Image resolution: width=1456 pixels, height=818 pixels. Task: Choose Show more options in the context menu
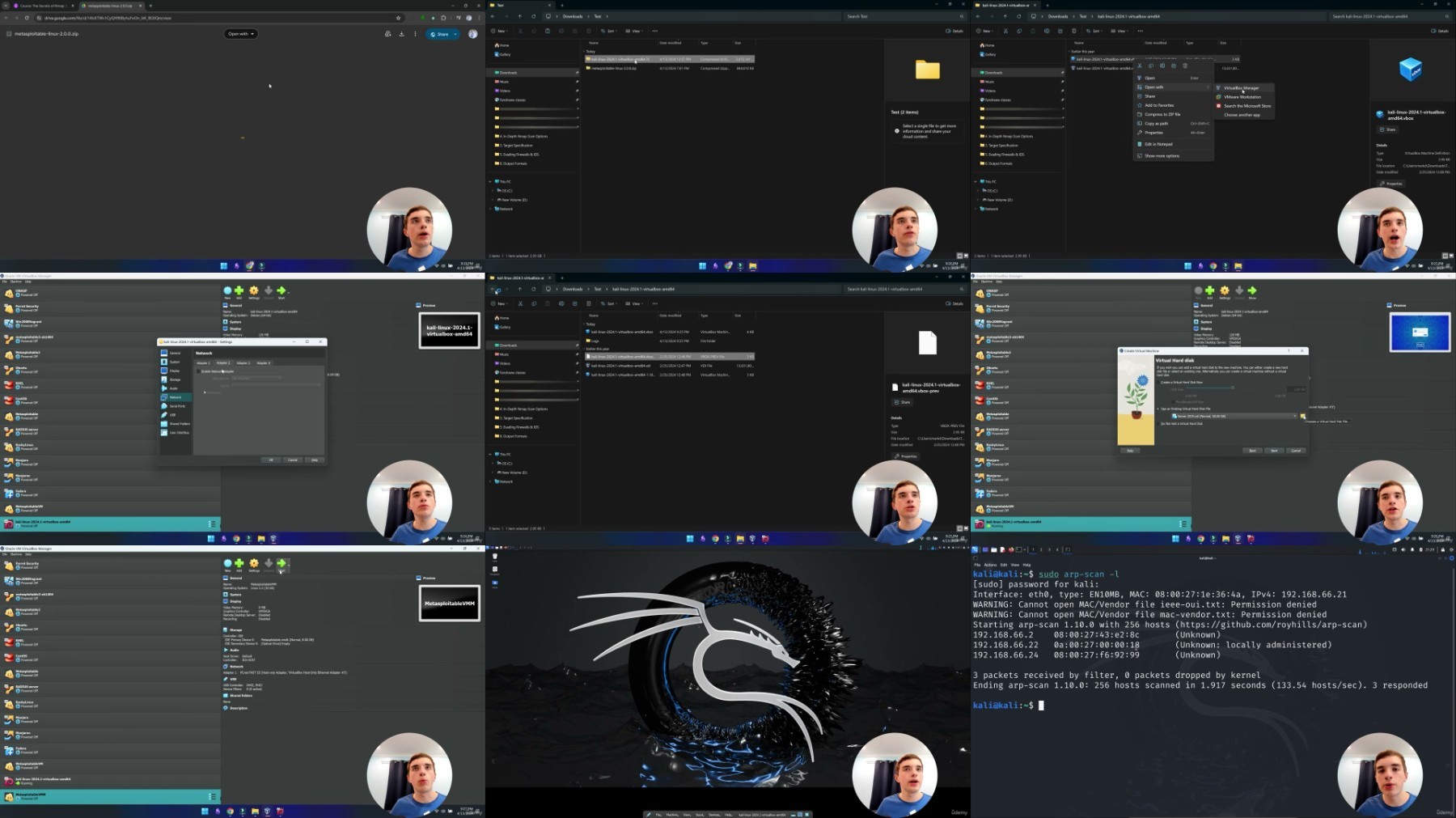[1174, 156]
